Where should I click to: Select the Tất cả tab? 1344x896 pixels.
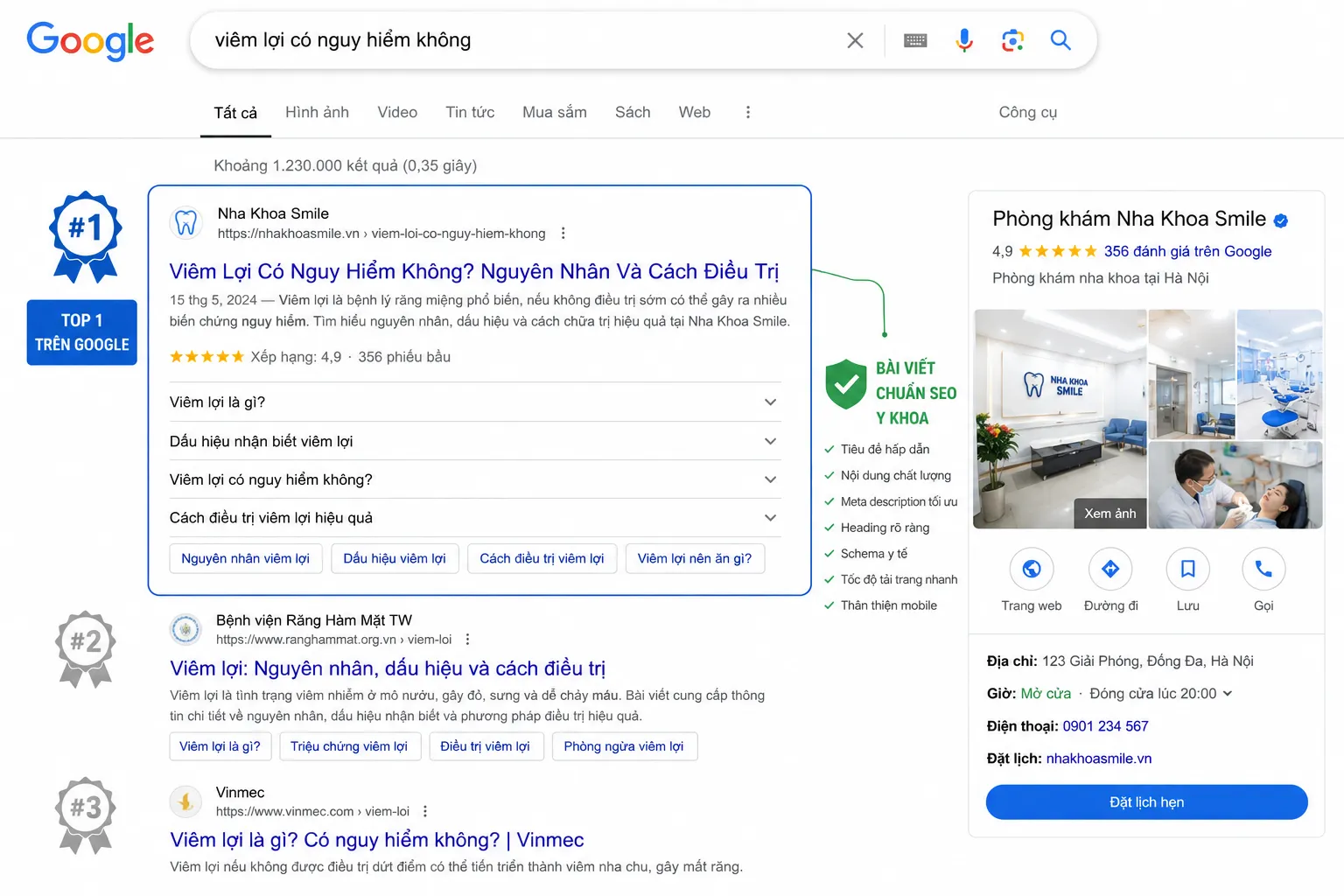pyautogui.click(x=235, y=113)
